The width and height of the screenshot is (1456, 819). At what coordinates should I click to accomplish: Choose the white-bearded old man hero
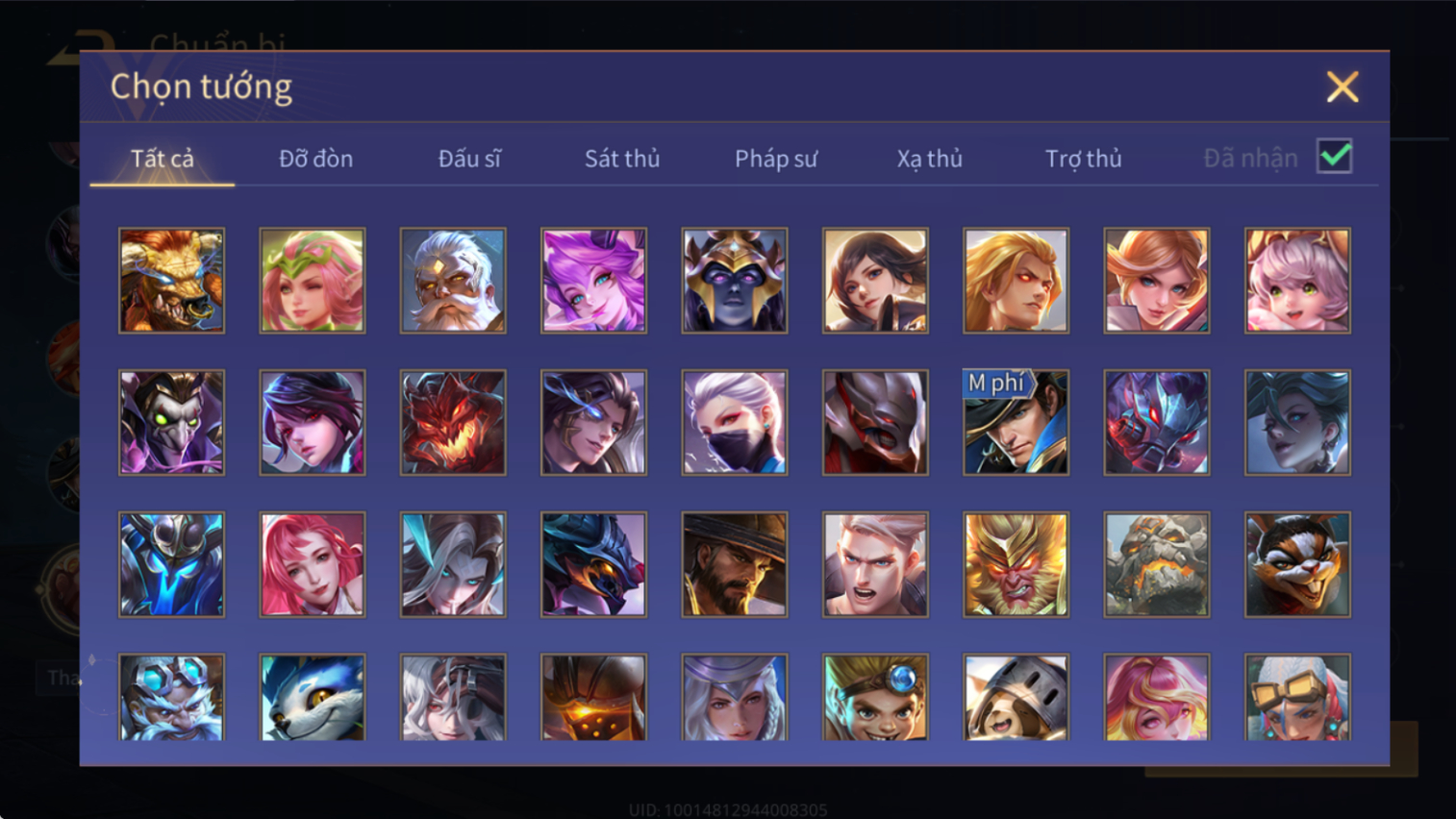pyautogui.click(x=453, y=281)
